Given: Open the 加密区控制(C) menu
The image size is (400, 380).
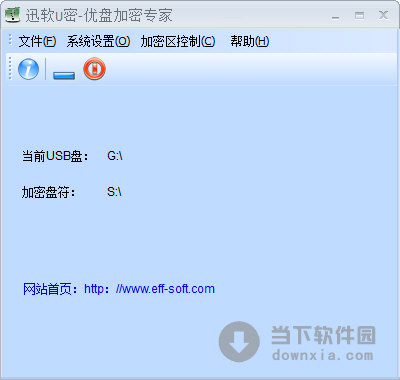Looking at the screenshot, I should pyautogui.click(x=178, y=41).
